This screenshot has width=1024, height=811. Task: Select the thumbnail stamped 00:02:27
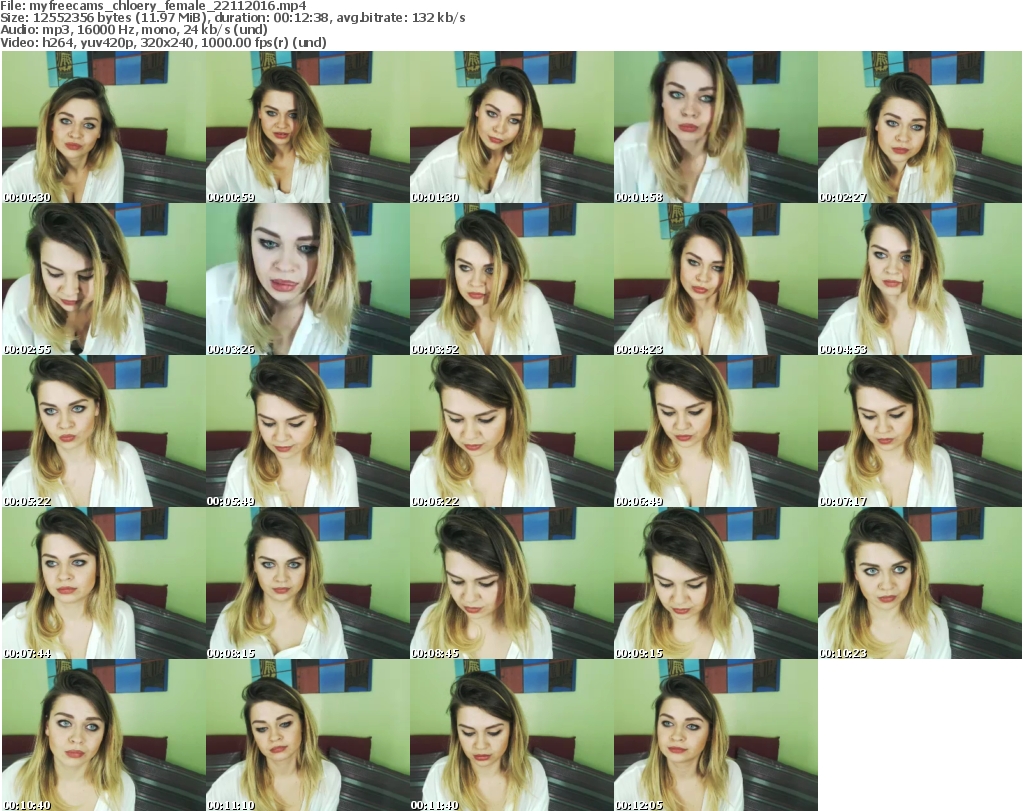[920, 127]
